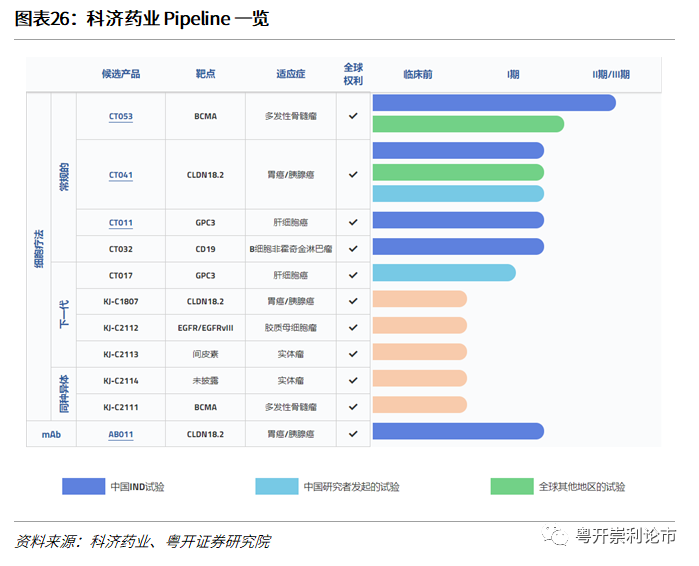Click the global rights checkmark for CT032

[x=353, y=249]
